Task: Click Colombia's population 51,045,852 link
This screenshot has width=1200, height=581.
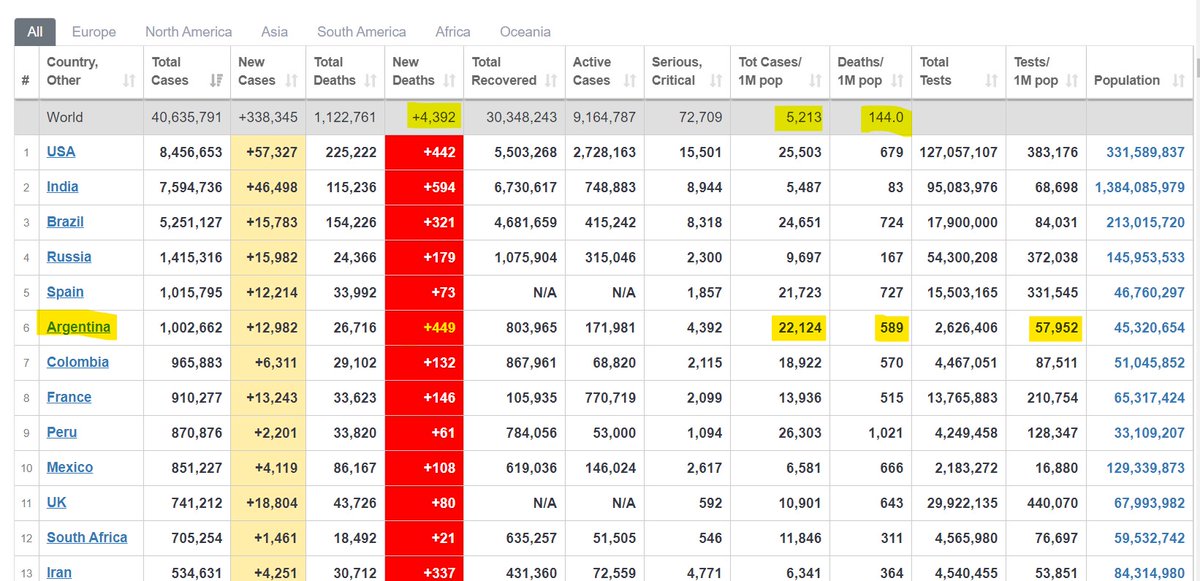Action: pyautogui.click(x=1149, y=362)
